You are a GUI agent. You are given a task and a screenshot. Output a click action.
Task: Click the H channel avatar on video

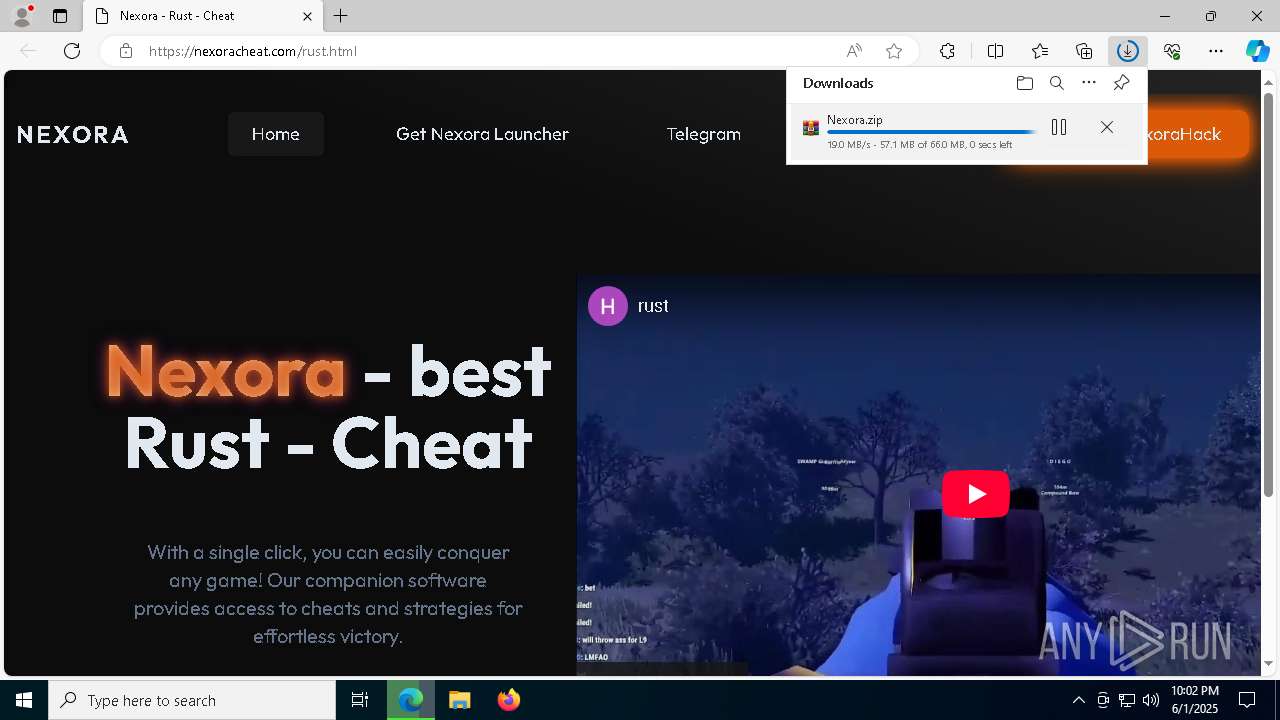coord(608,306)
